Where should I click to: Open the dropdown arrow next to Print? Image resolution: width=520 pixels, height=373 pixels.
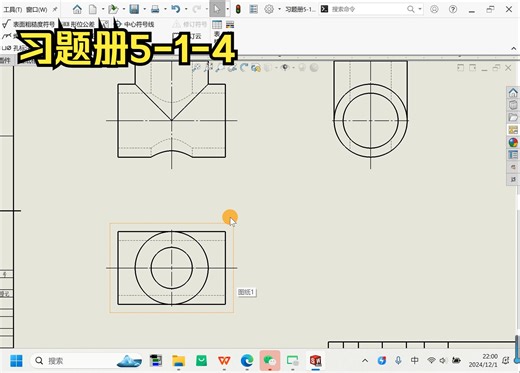[165, 9]
